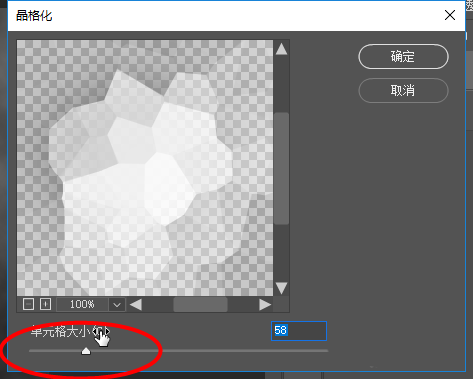This screenshot has height=379, width=473.
Task: Click the cell size value field 58
Action: pyautogui.click(x=299, y=331)
